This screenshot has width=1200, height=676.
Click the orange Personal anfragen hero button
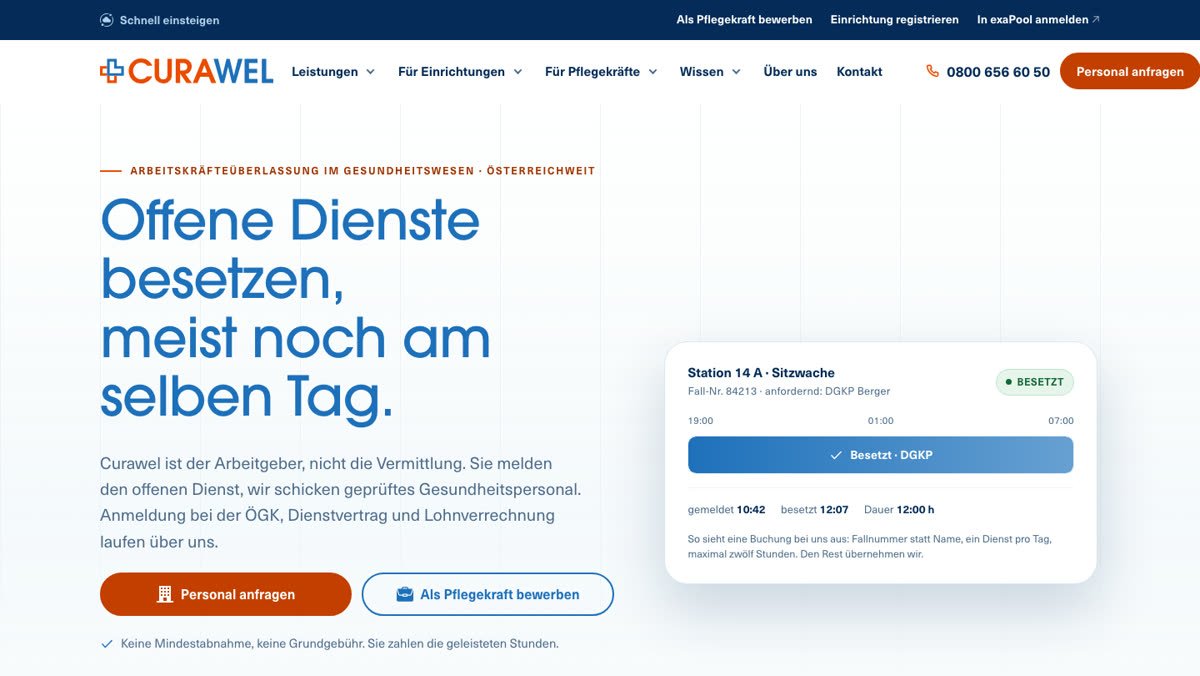(x=226, y=594)
